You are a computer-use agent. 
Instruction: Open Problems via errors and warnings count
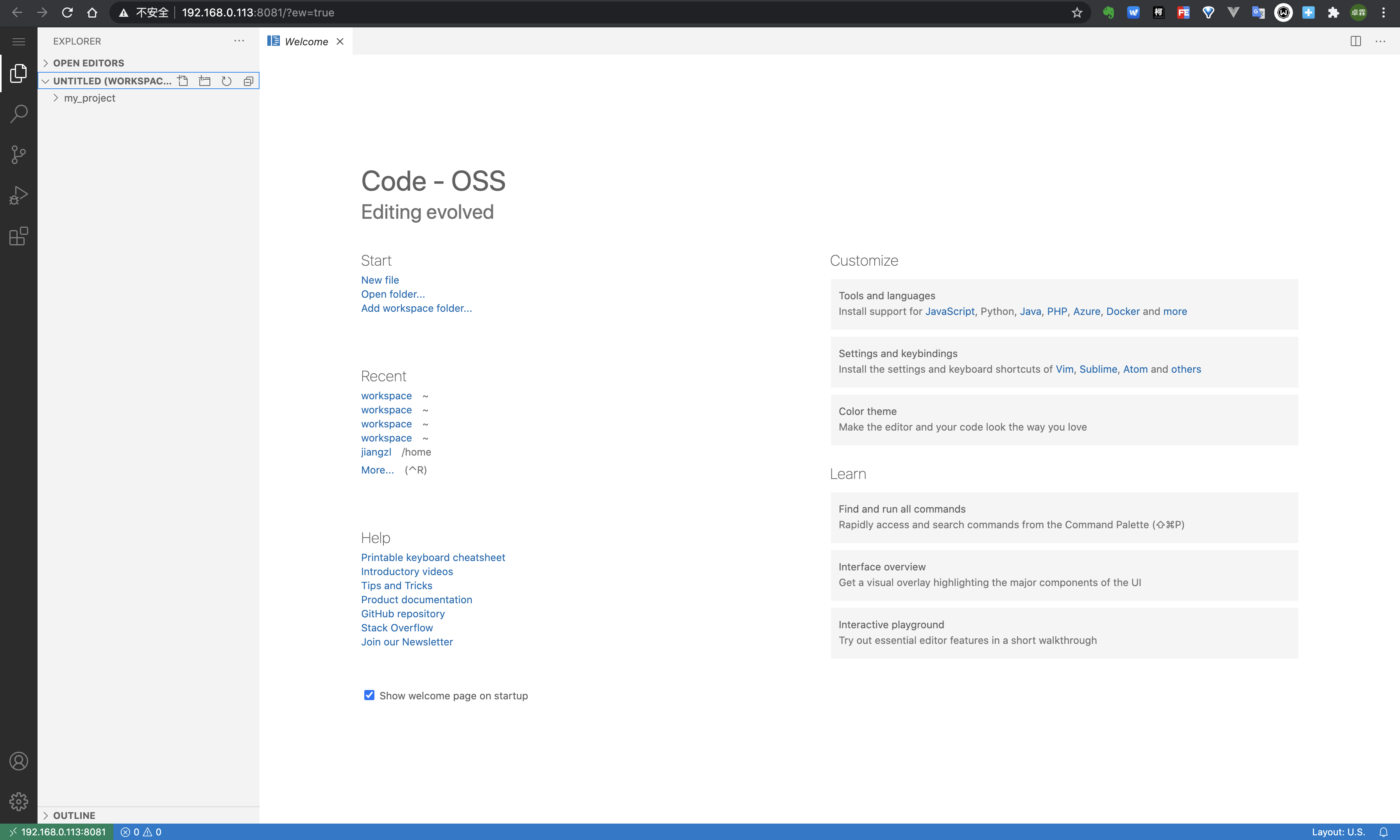coord(141,831)
